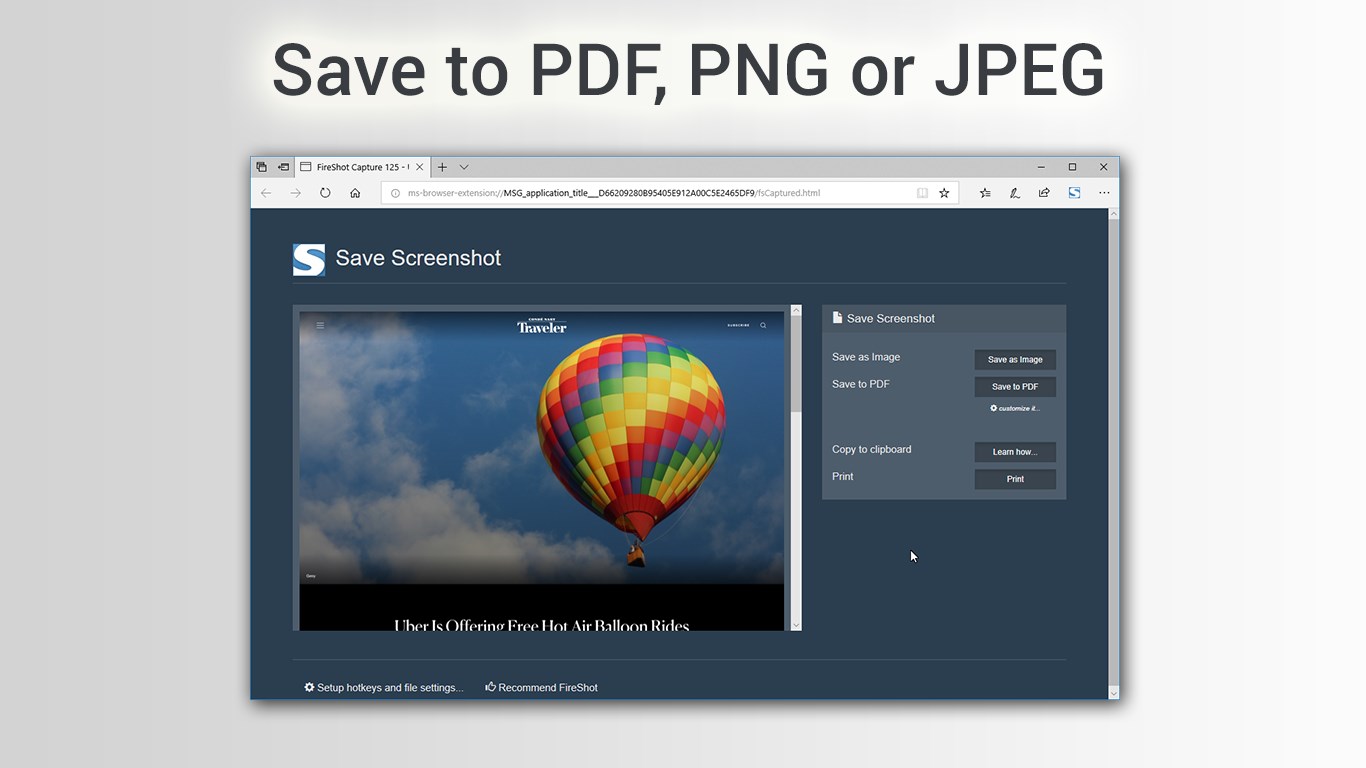Refresh the page with the reload icon
This screenshot has height=768, width=1366.
point(326,192)
